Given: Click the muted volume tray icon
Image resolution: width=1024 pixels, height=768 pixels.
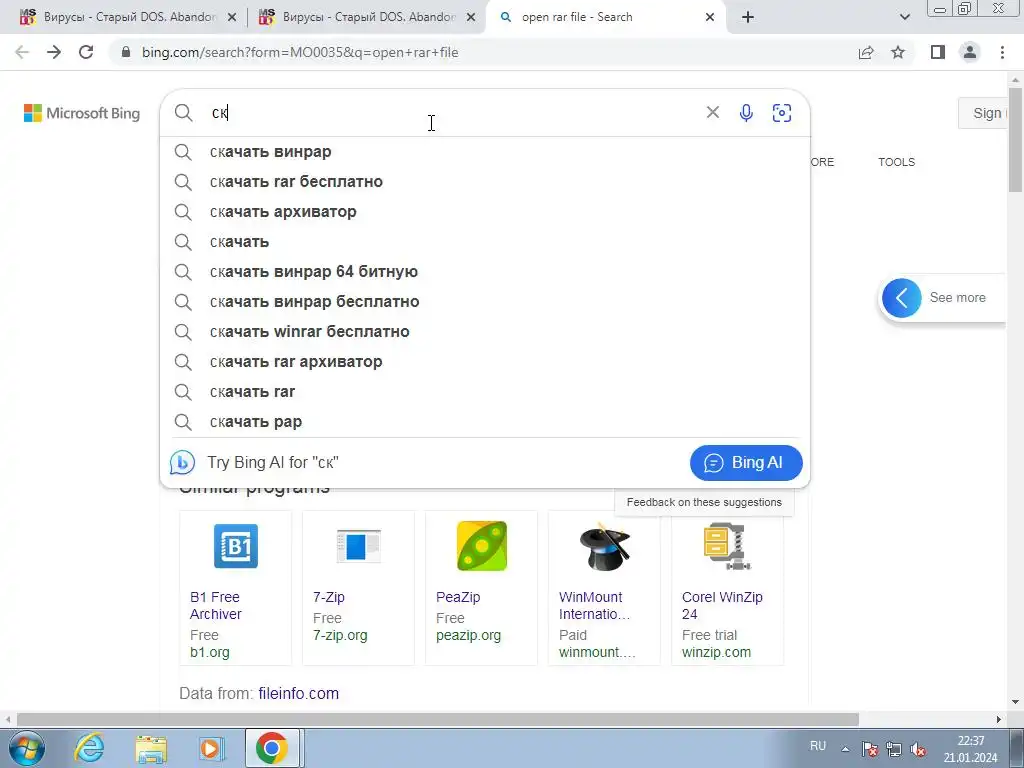Looking at the screenshot, I should (x=918, y=750).
